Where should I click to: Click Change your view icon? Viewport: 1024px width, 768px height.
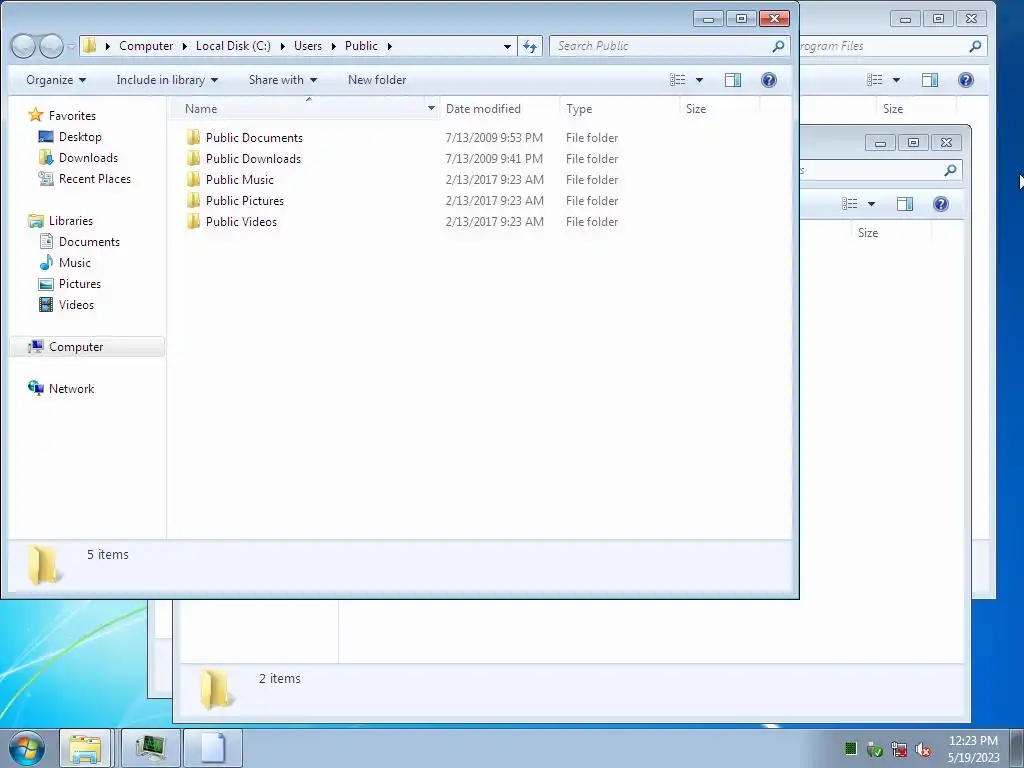point(678,80)
